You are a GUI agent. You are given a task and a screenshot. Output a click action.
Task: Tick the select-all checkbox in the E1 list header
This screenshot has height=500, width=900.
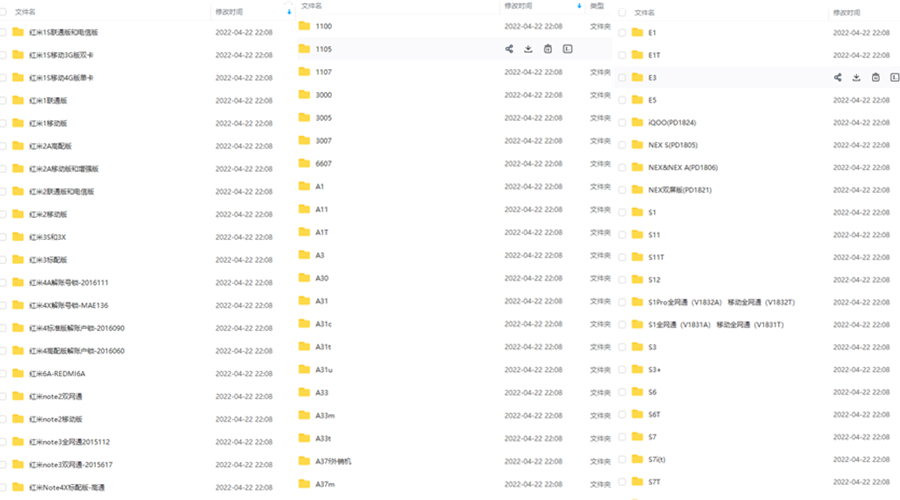[622, 12]
